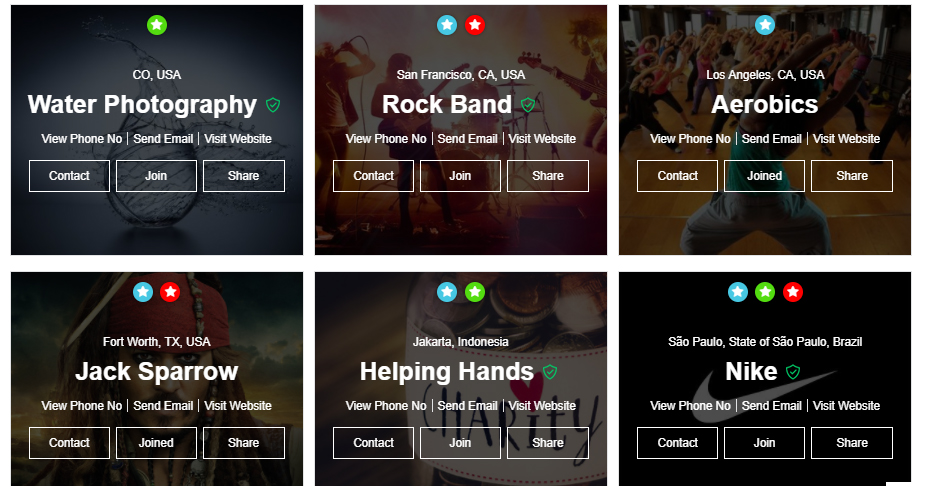This screenshot has width=925, height=489.
Task: Open the Helping Hands title
Action: pos(447,372)
